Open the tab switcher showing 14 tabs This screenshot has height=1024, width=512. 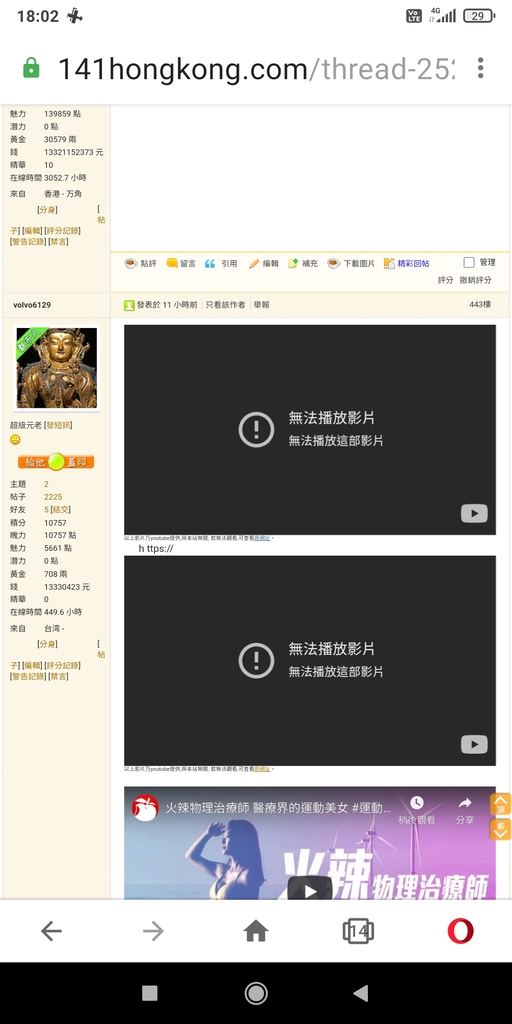(358, 931)
